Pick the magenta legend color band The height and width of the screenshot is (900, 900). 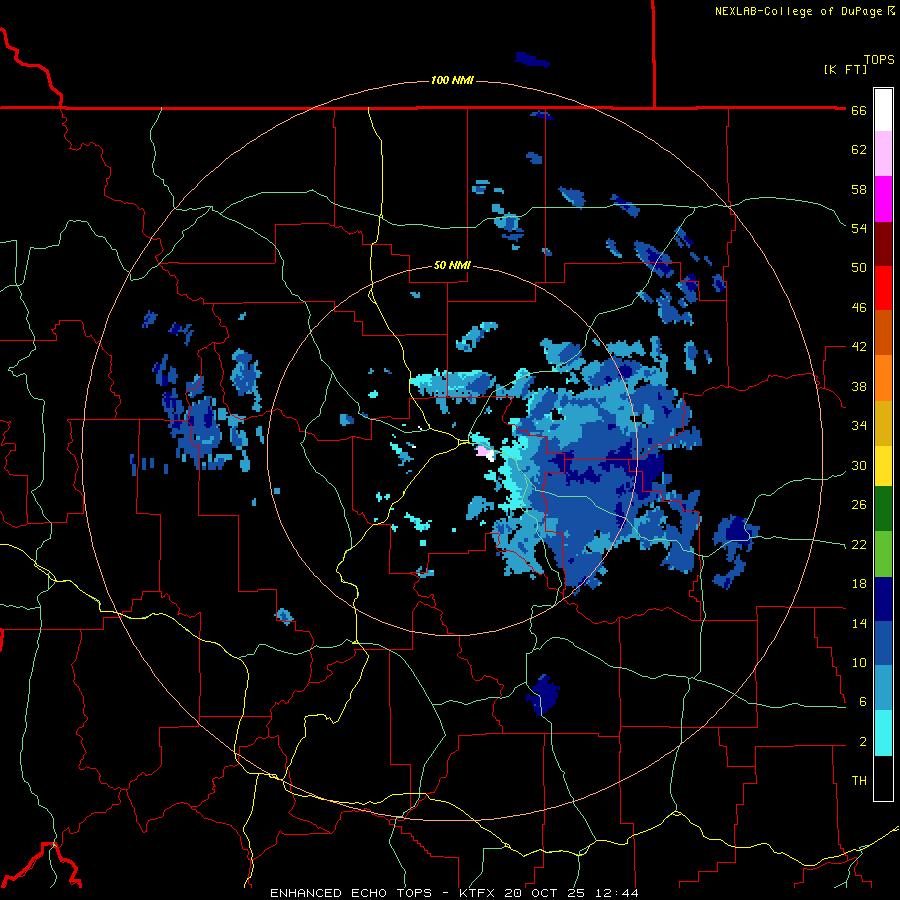tap(883, 199)
